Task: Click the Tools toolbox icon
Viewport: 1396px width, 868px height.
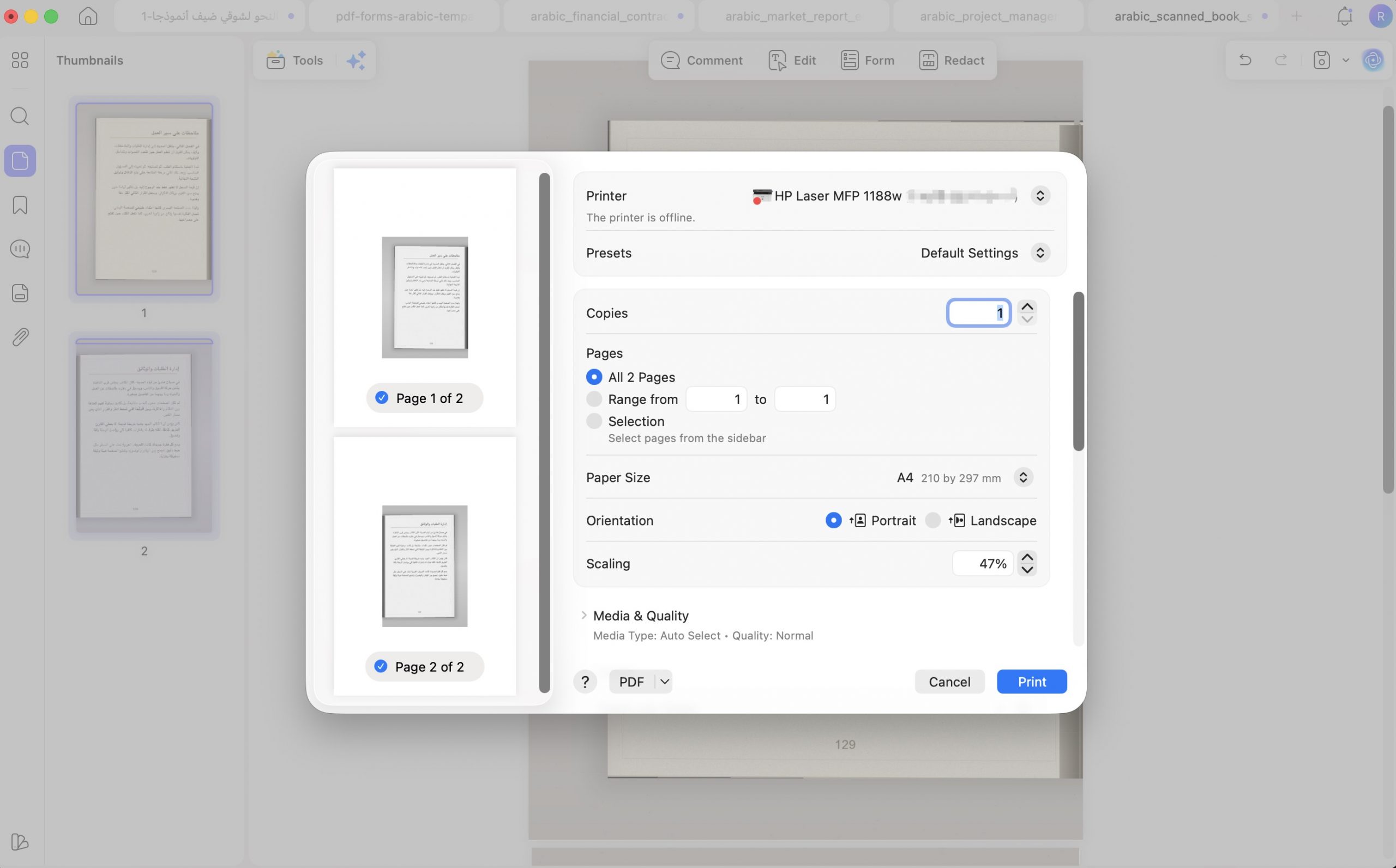Action: [275, 60]
